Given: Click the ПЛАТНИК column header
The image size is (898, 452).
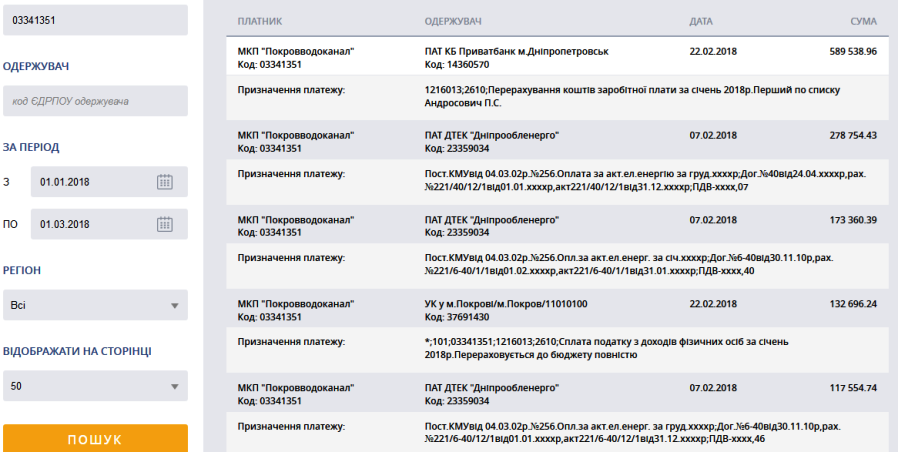Looking at the screenshot, I should (260, 21).
